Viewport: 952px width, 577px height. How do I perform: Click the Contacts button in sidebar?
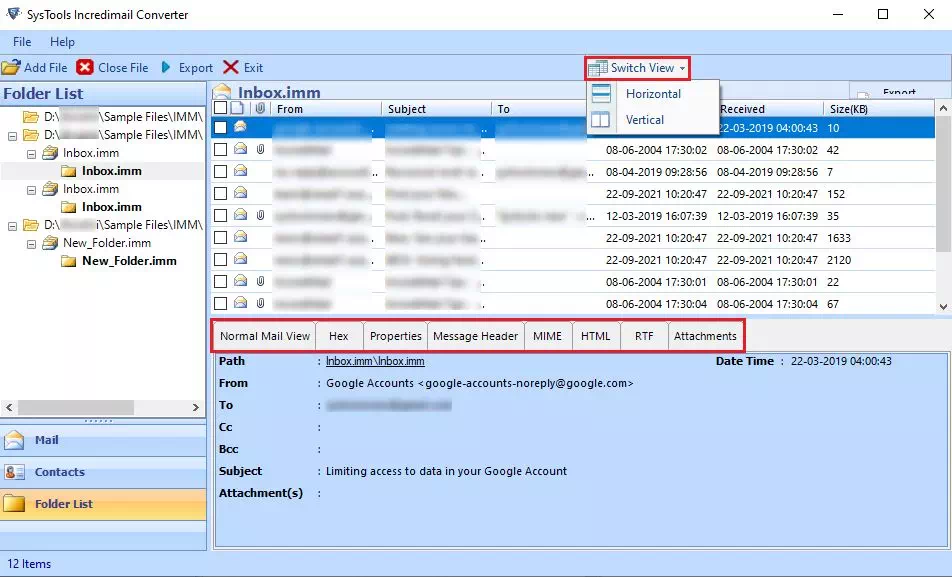(103, 472)
